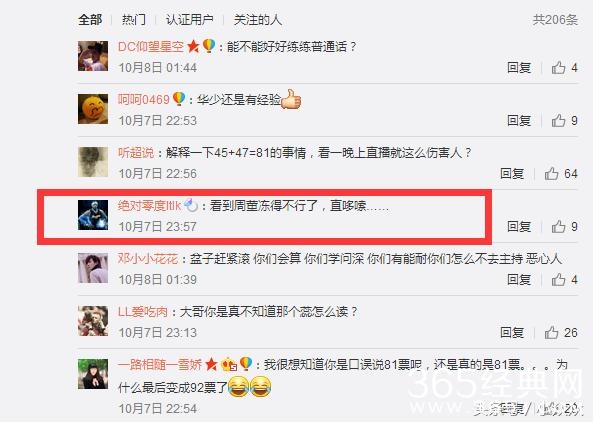Click the red star badge beside DC仰望星空
593x422 pixels.
tap(193, 47)
